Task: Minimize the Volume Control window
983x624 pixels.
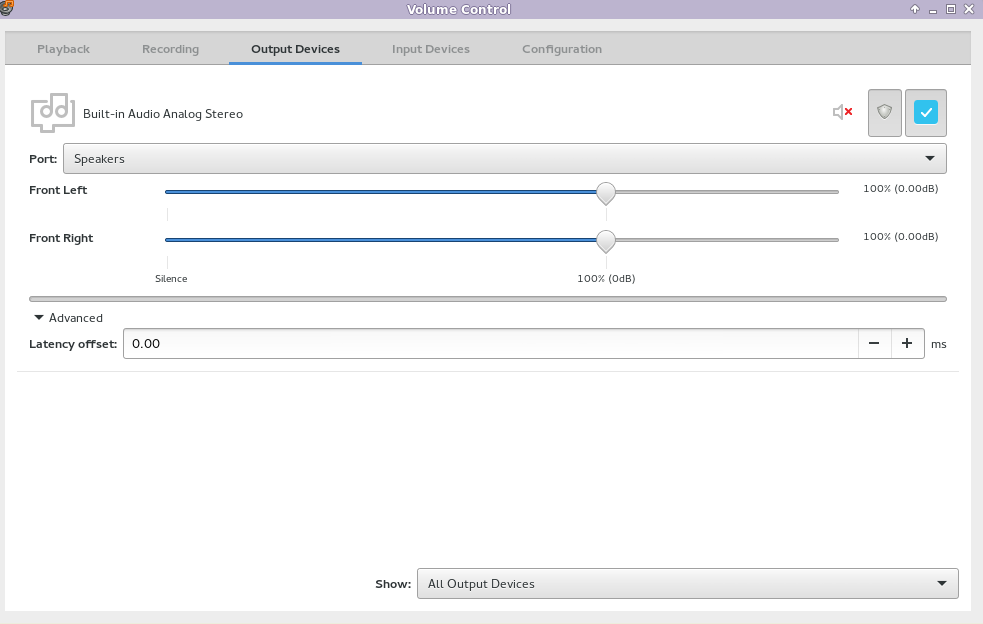Action: tap(933, 9)
